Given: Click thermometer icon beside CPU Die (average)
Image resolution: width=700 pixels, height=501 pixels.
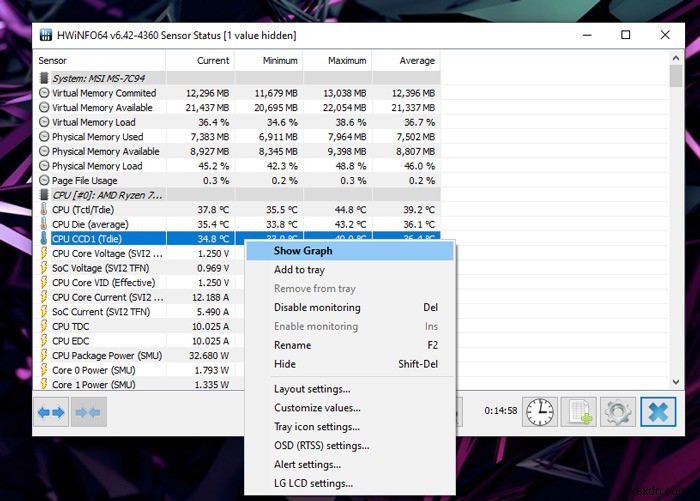Looking at the screenshot, I should coord(44,224).
